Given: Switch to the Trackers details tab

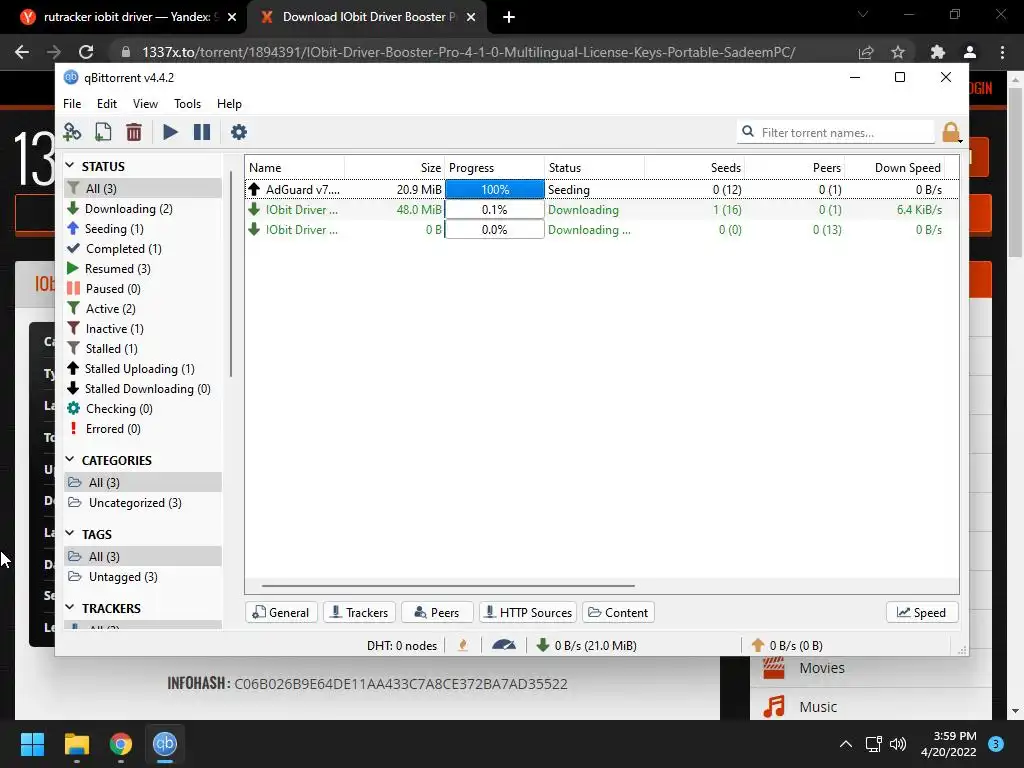Looking at the screenshot, I should coord(359,613).
